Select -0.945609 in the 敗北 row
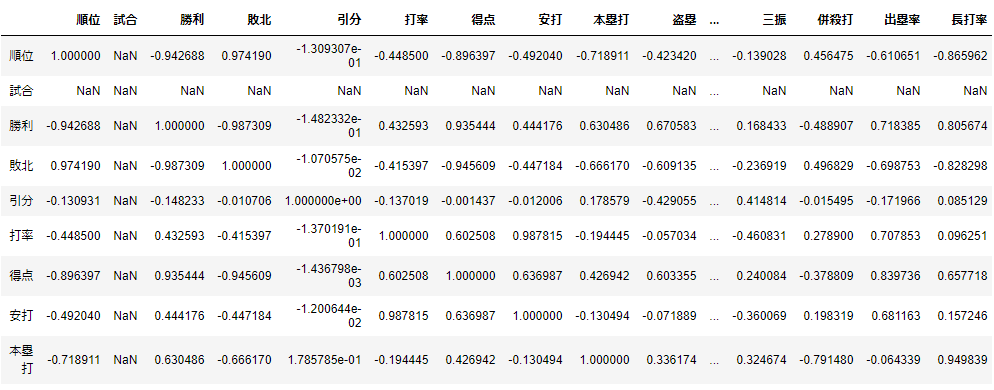The image size is (994, 390). point(468,166)
